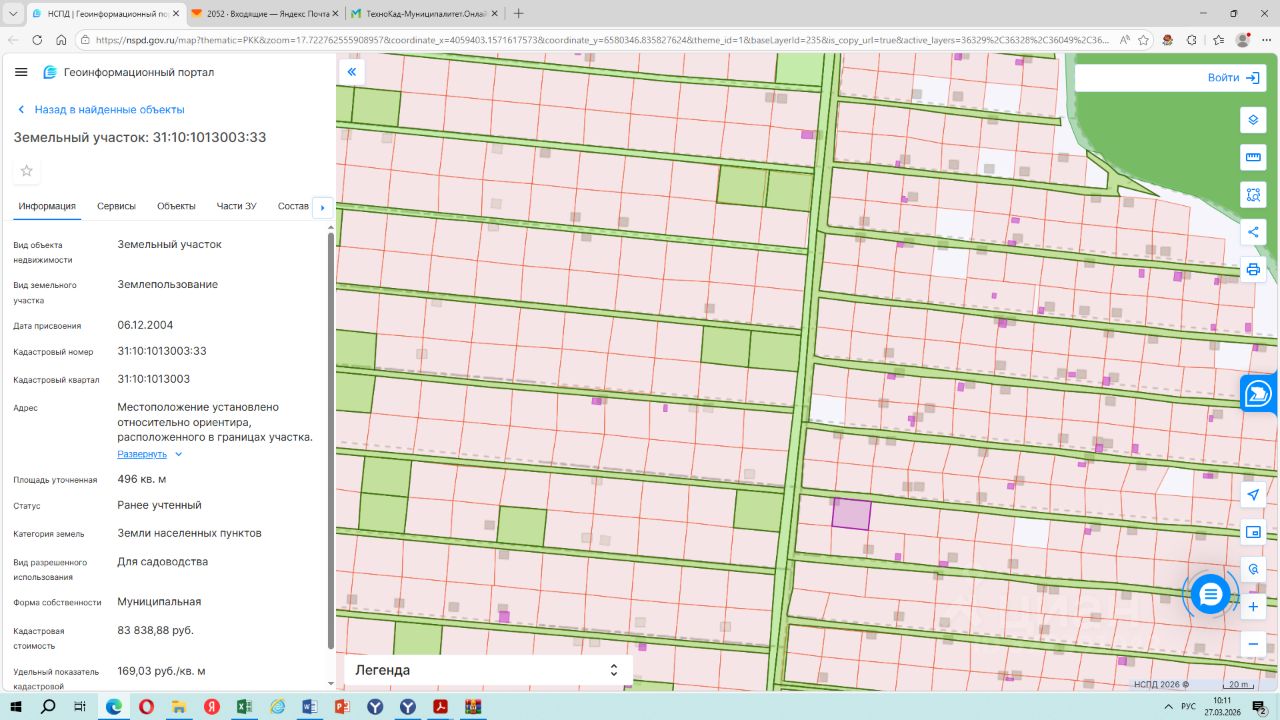This screenshot has width=1280, height=720.
Task: Activate the area selection search tool
Action: [1253, 194]
